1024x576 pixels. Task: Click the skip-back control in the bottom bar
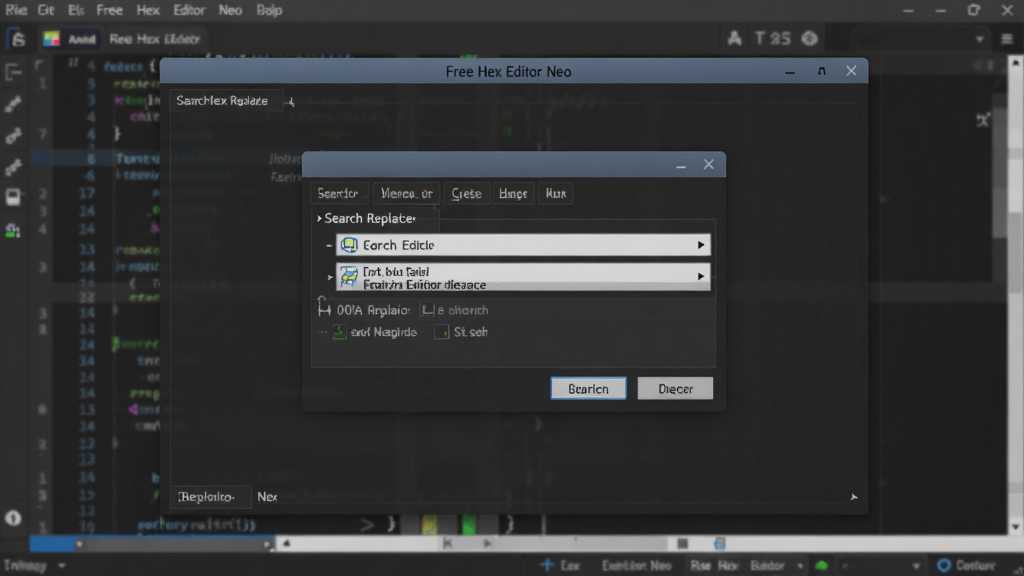447,543
